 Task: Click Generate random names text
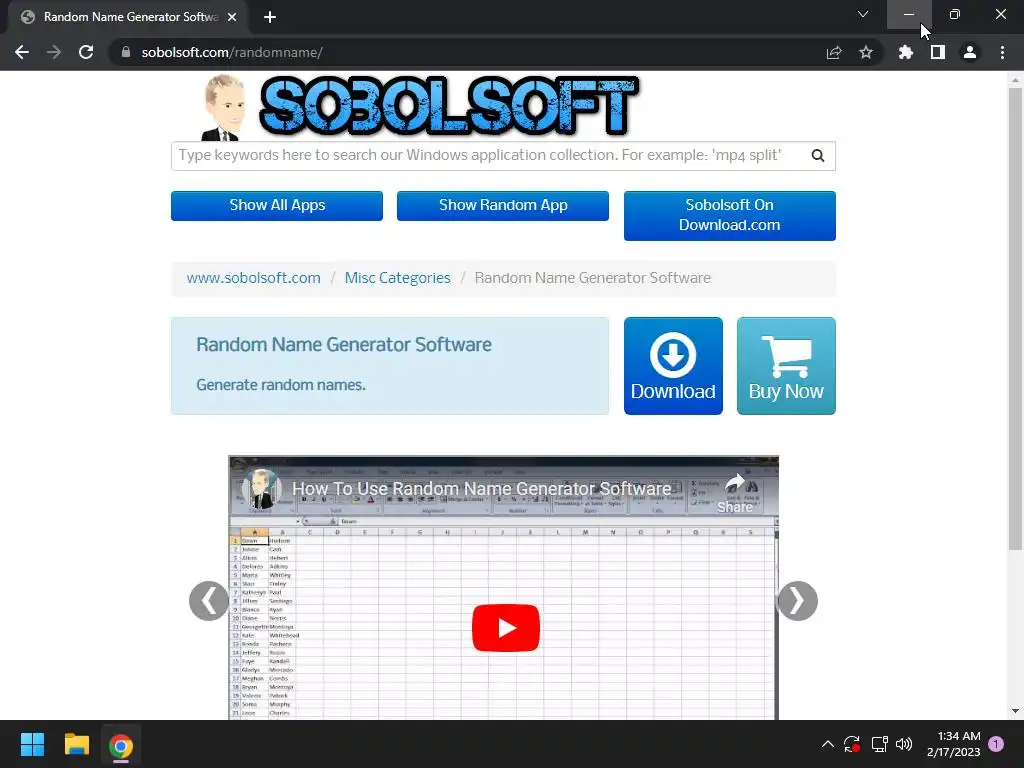(281, 385)
